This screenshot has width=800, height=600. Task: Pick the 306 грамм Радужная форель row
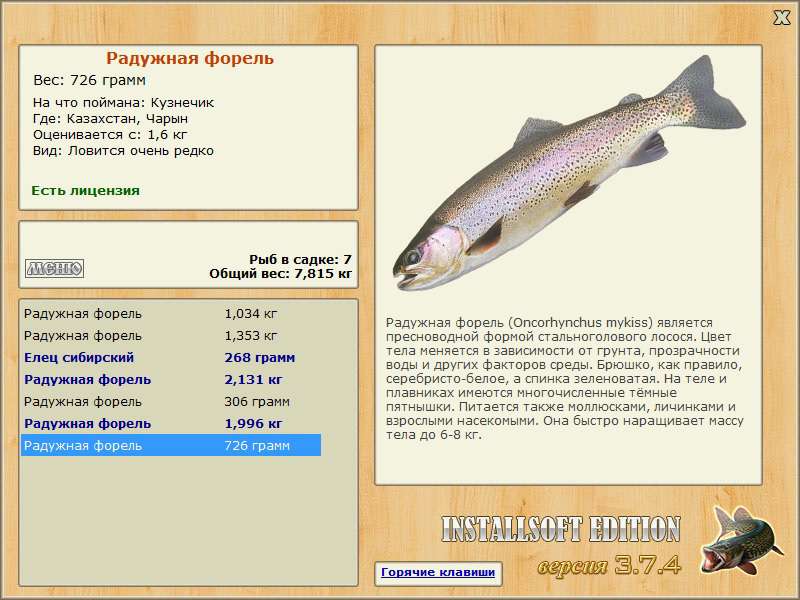(170, 402)
